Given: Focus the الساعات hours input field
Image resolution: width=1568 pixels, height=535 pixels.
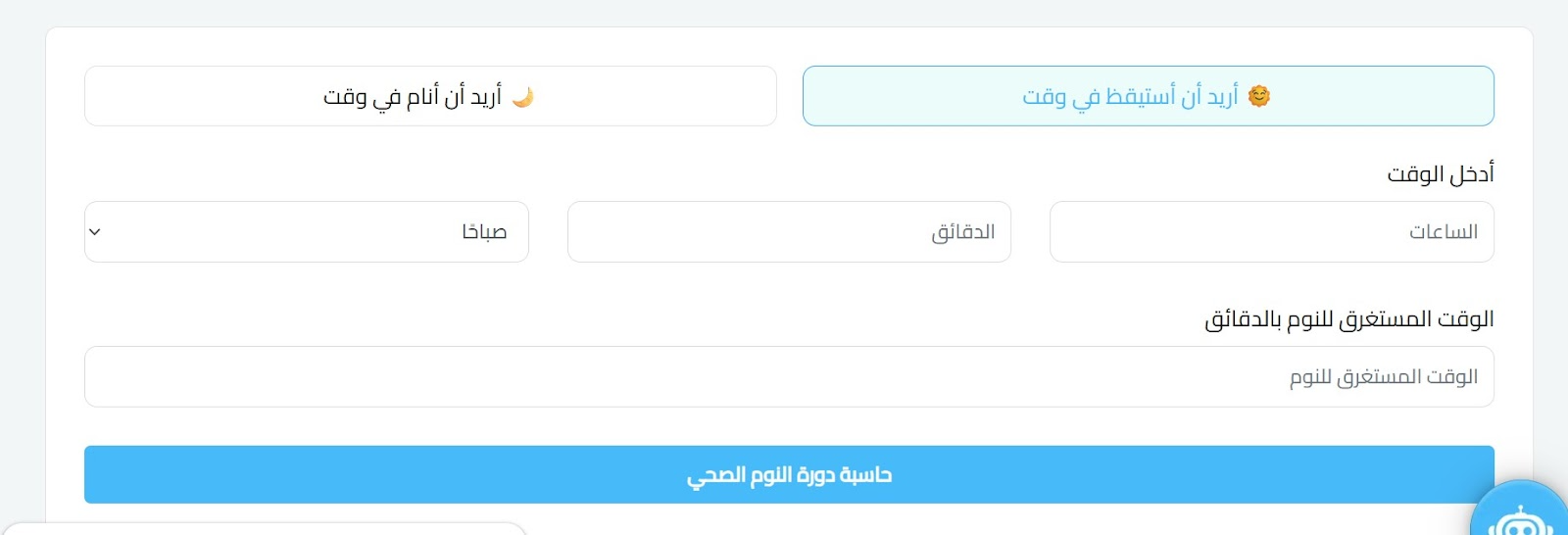Looking at the screenshot, I should [x=1271, y=232].
